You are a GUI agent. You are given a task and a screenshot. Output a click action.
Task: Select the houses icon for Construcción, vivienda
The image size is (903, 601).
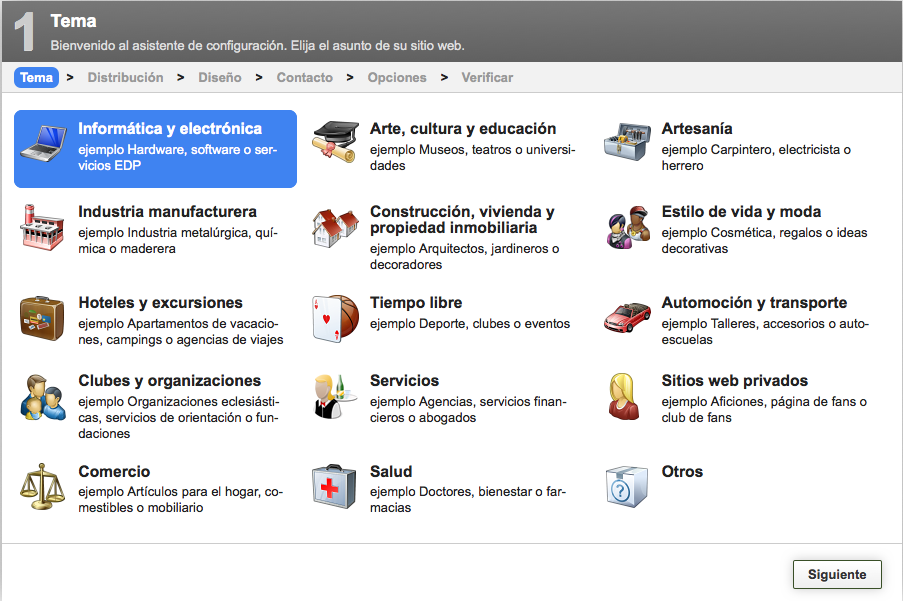(335, 230)
